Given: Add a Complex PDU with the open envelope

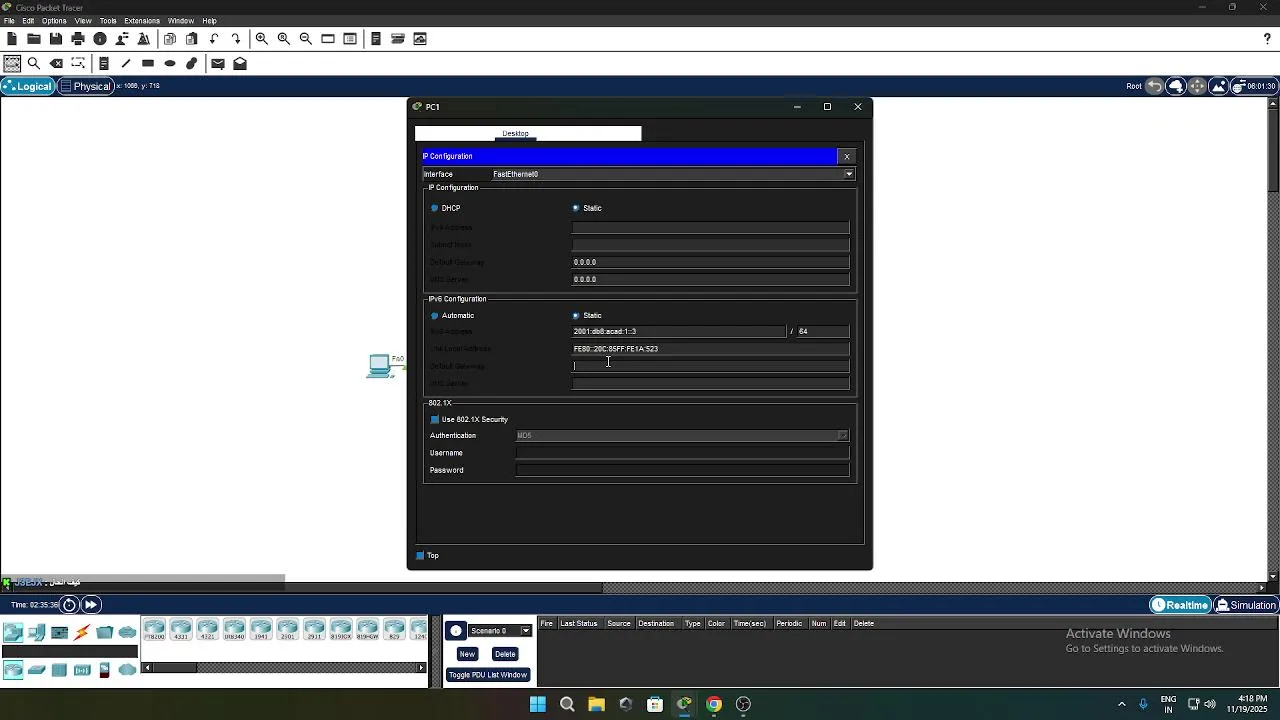Looking at the screenshot, I should click(240, 63).
